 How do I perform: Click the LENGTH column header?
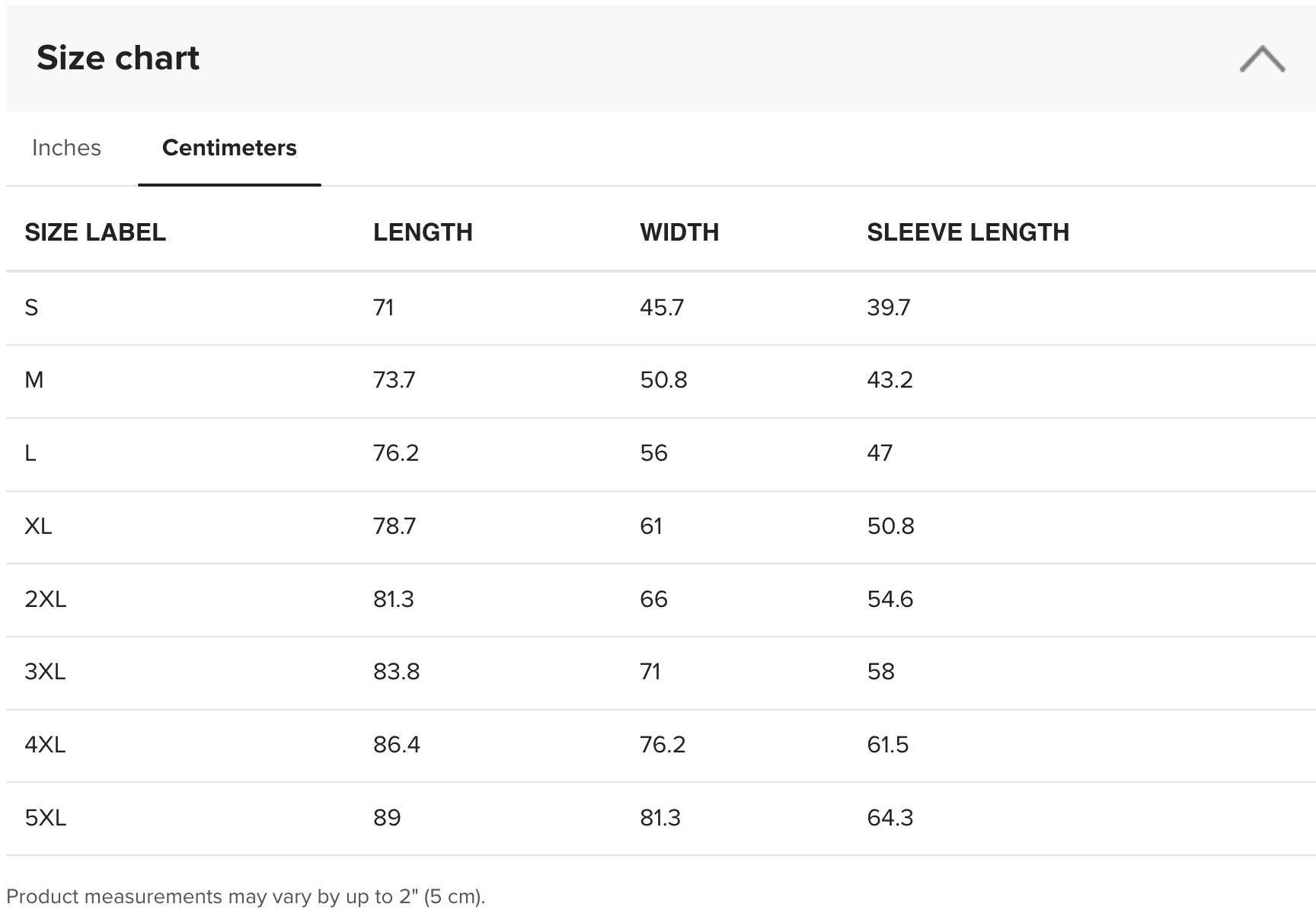pos(423,232)
